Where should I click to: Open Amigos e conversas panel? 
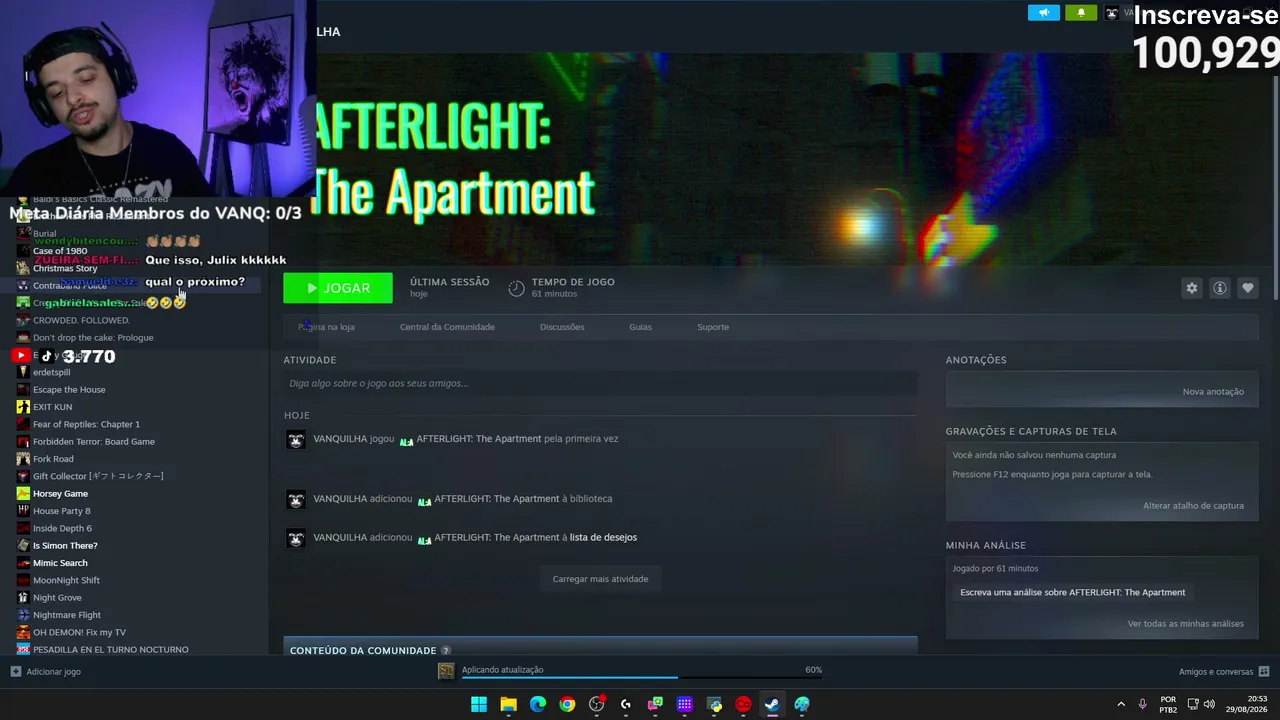pos(1223,672)
